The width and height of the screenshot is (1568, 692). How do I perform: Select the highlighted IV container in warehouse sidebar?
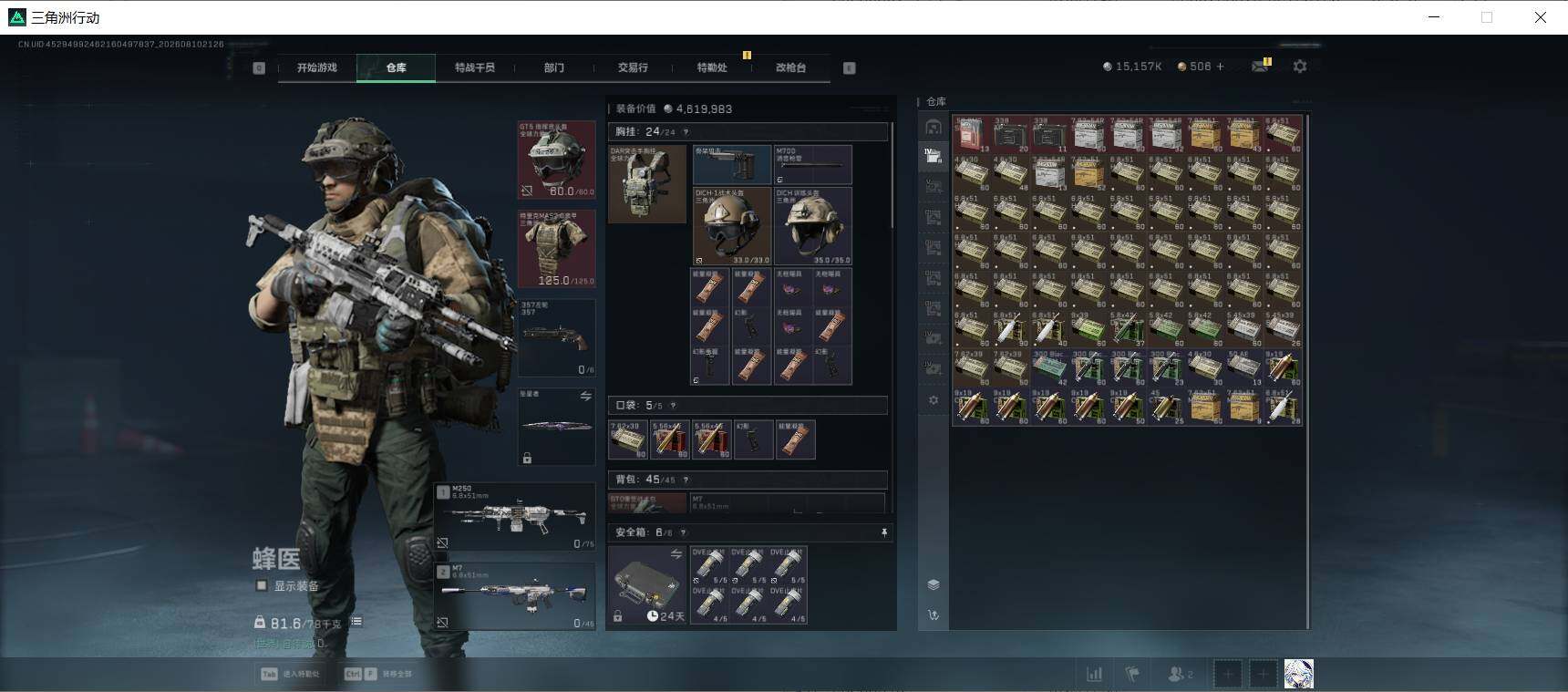pyautogui.click(x=934, y=156)
